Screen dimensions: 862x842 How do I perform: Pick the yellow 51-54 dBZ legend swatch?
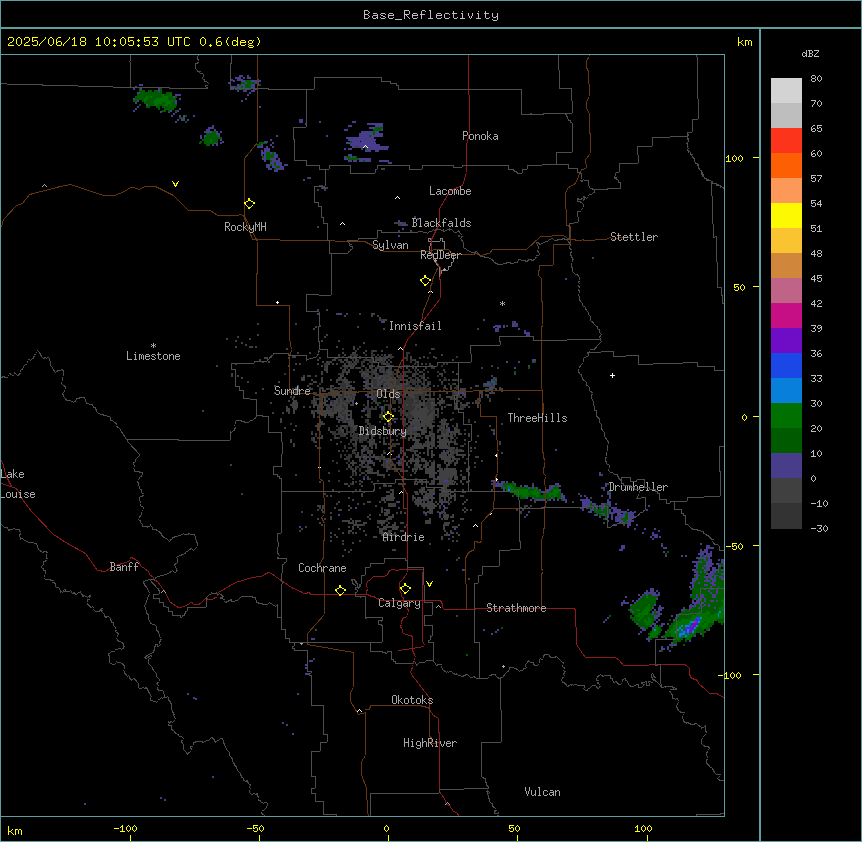(786, 215)
